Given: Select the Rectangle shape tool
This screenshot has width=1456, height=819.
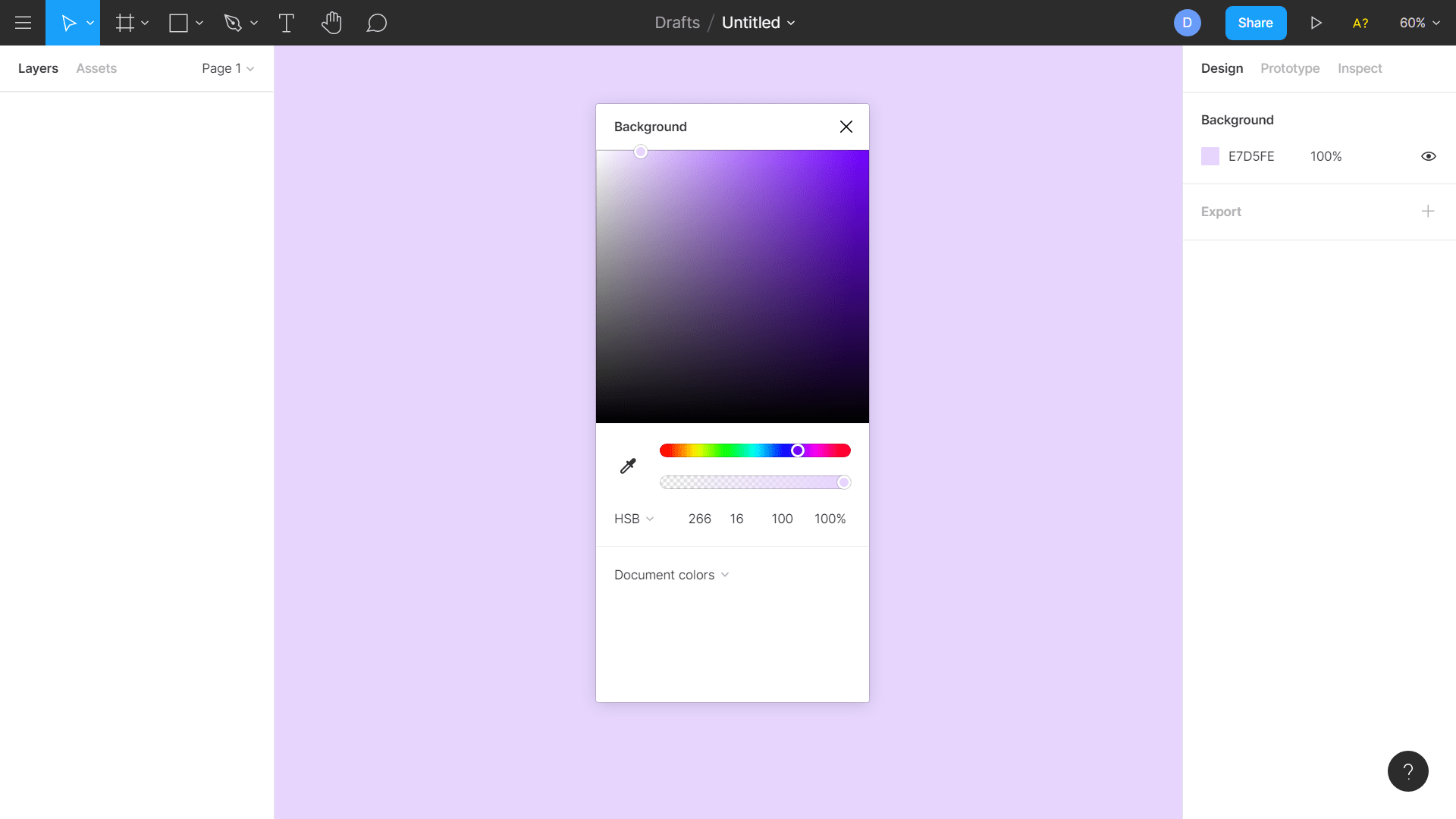Looking at the screenshot, I should [179, 23].
